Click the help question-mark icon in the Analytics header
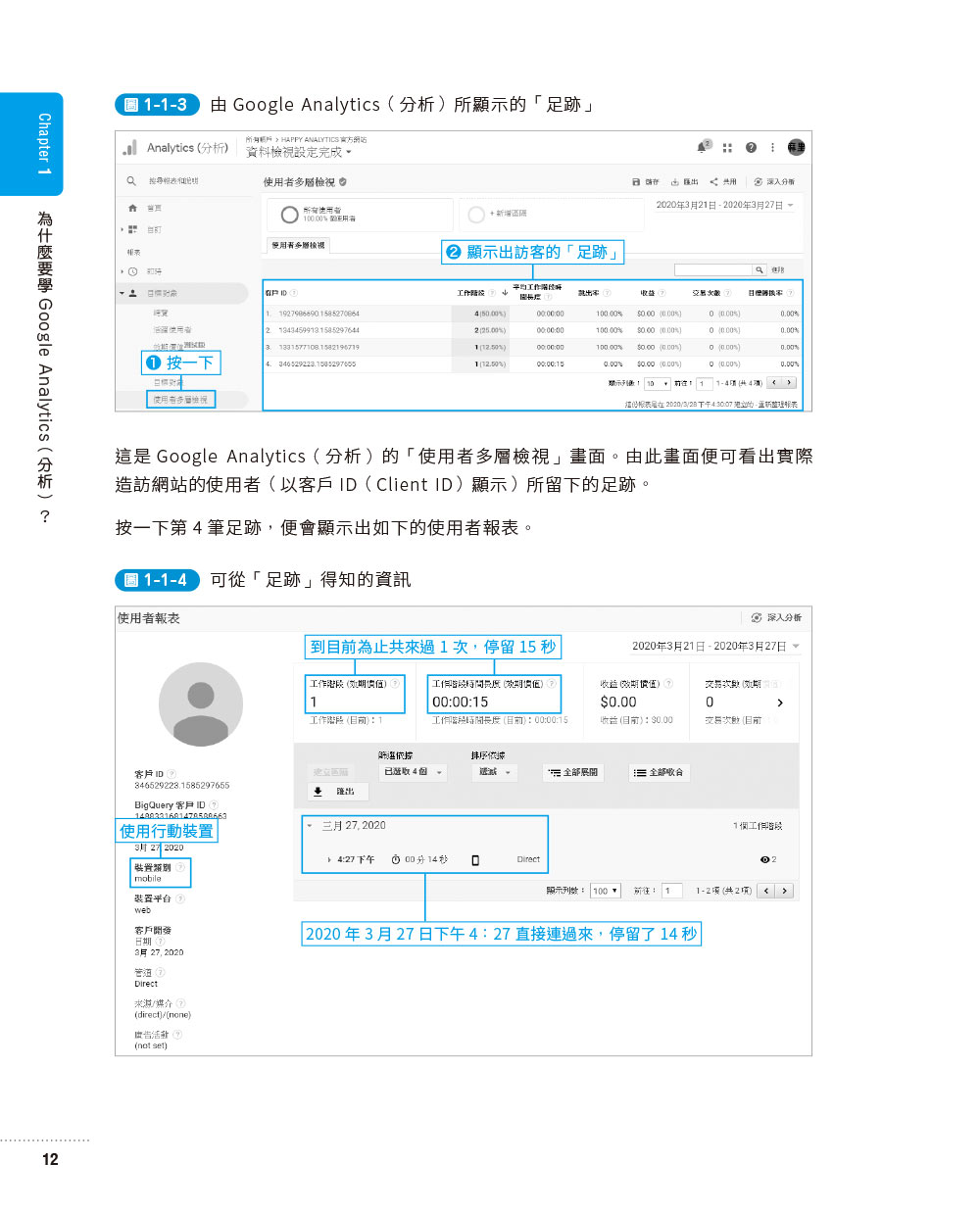 751,148
